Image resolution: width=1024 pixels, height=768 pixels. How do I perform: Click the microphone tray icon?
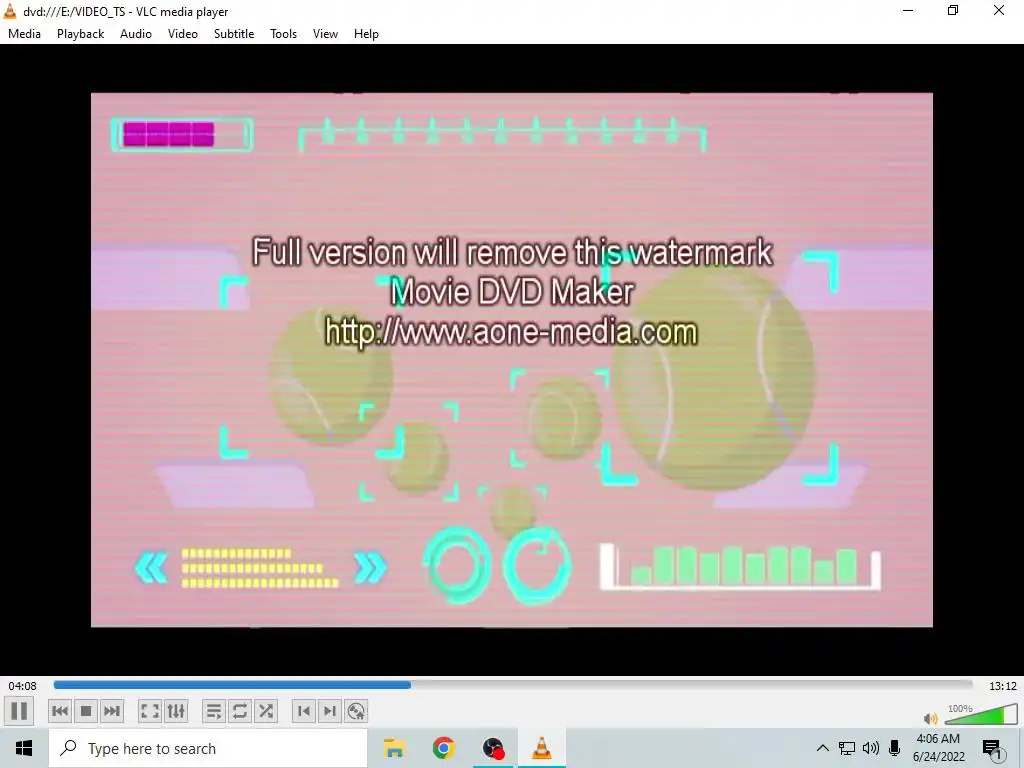click(895, 748)
